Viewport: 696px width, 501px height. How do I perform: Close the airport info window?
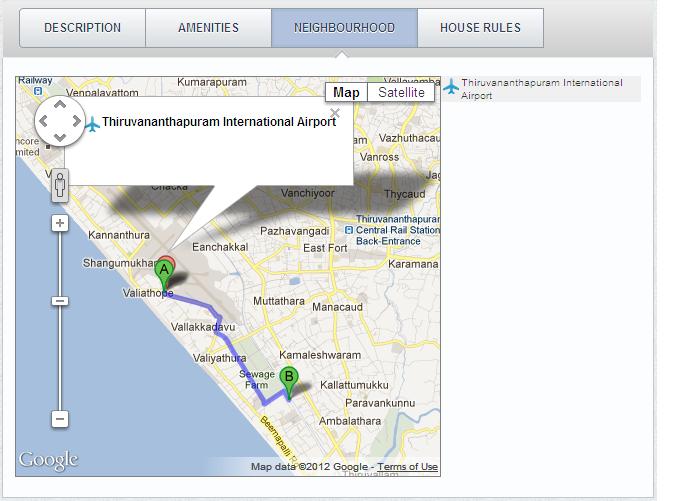click(335, 113)
